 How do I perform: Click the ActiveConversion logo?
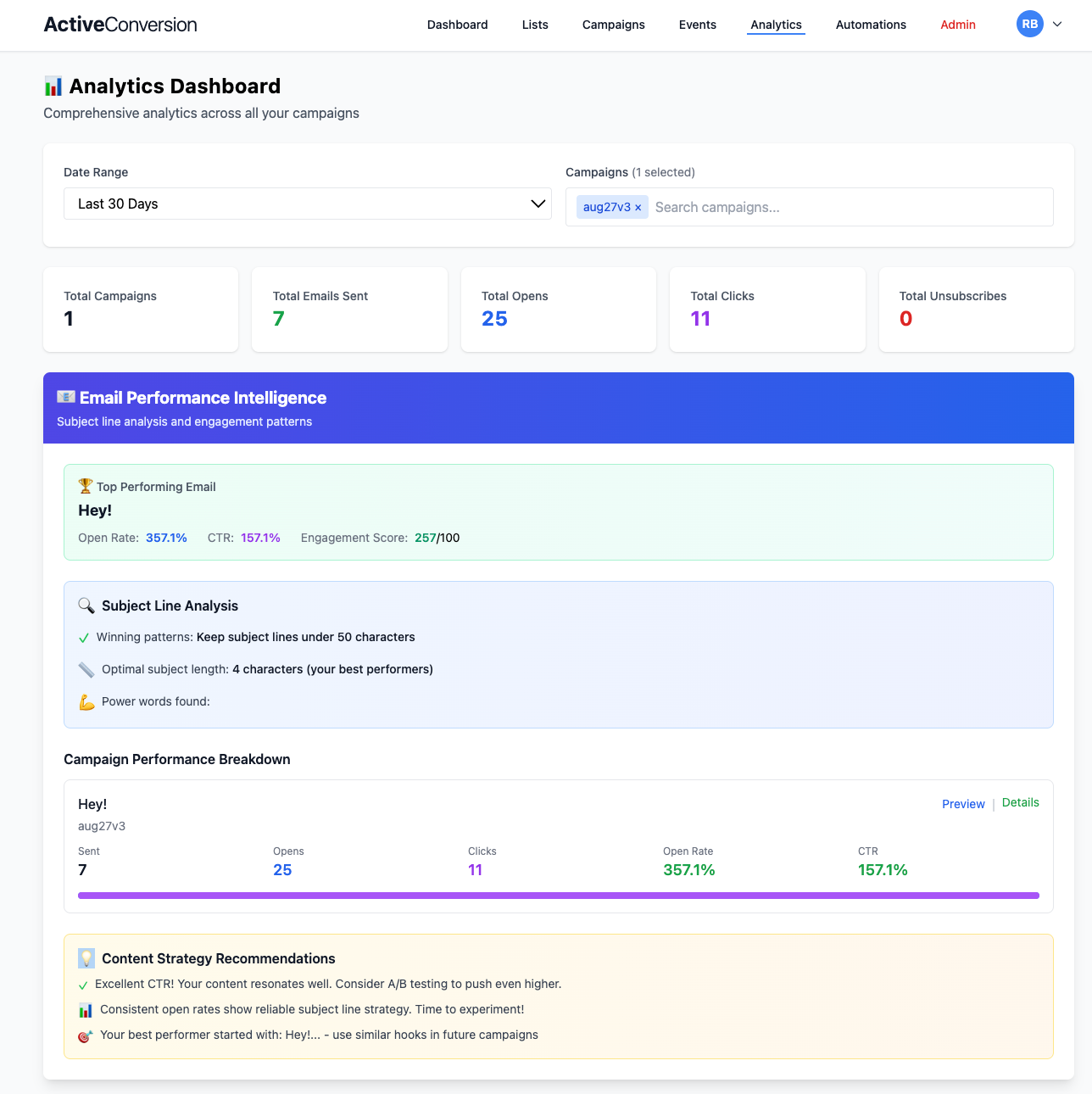coord(120,25)
